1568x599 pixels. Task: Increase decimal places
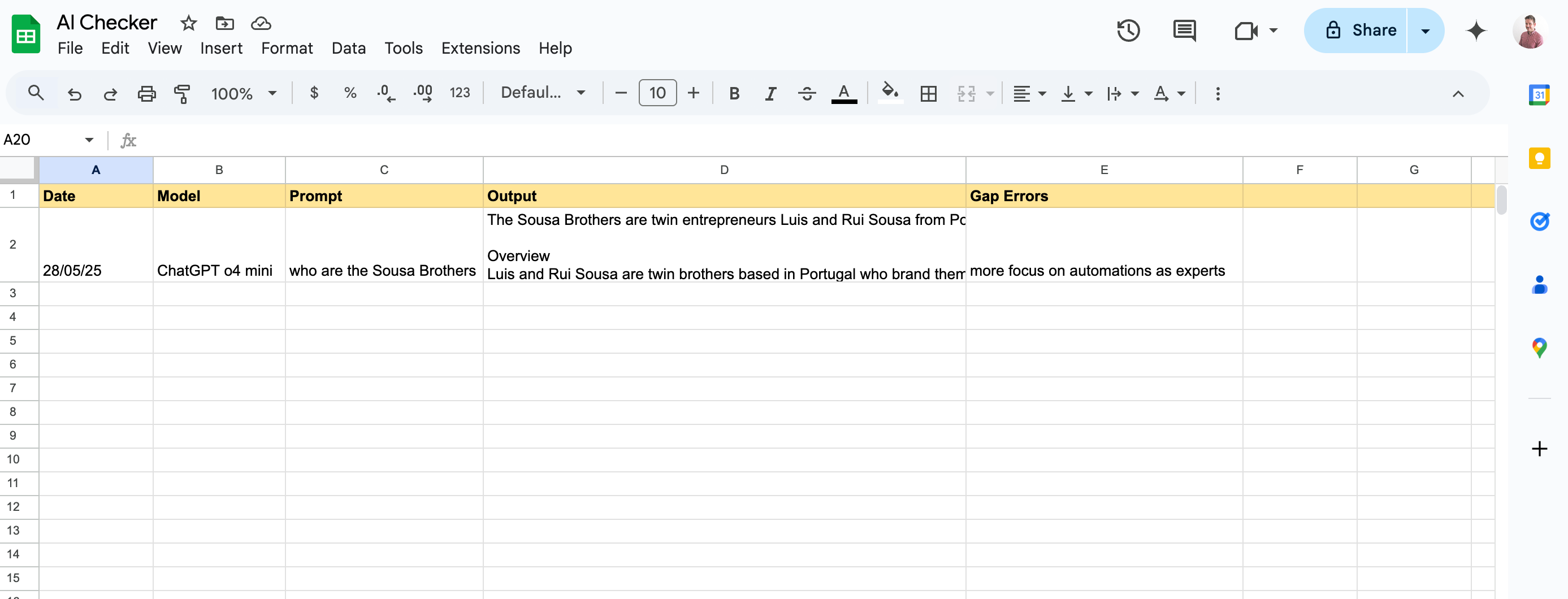tap(423, 93)
